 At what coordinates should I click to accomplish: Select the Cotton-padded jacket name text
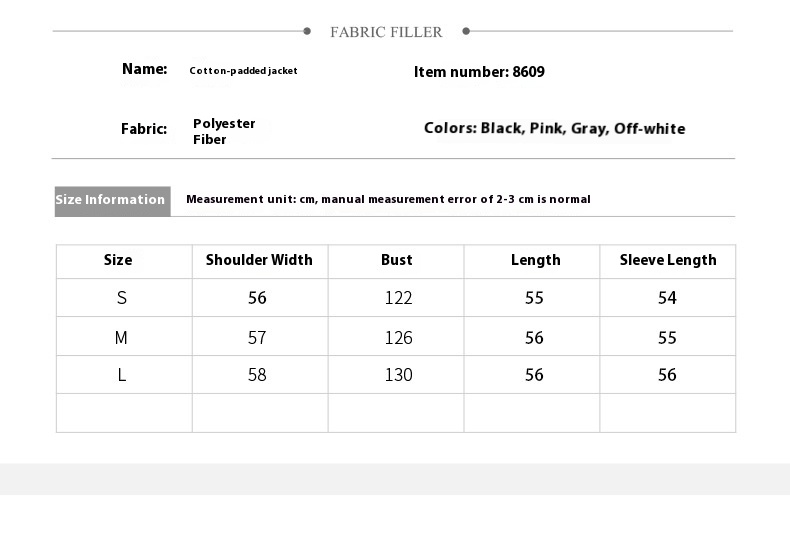(243, 71)
